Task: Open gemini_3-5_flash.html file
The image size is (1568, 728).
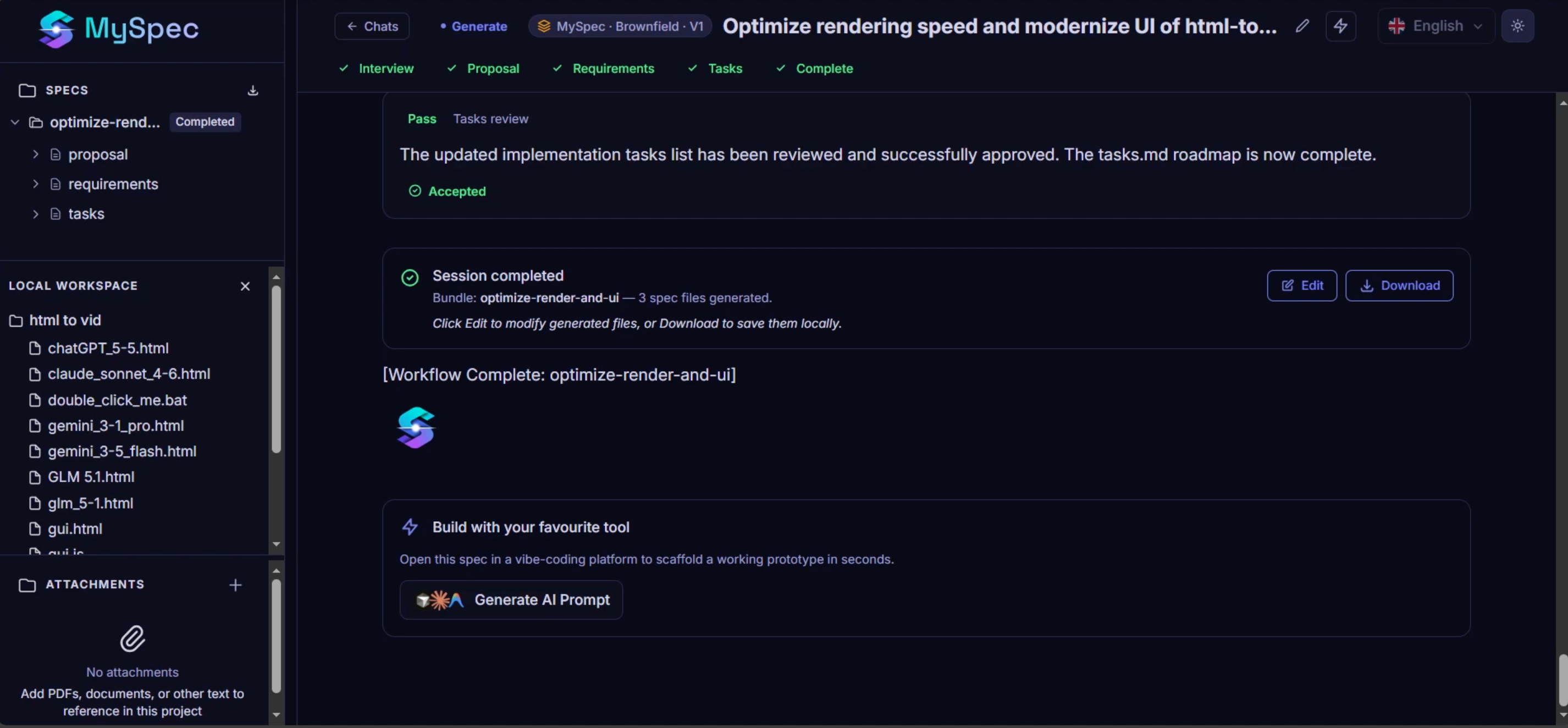Action: tap(122, 451)
